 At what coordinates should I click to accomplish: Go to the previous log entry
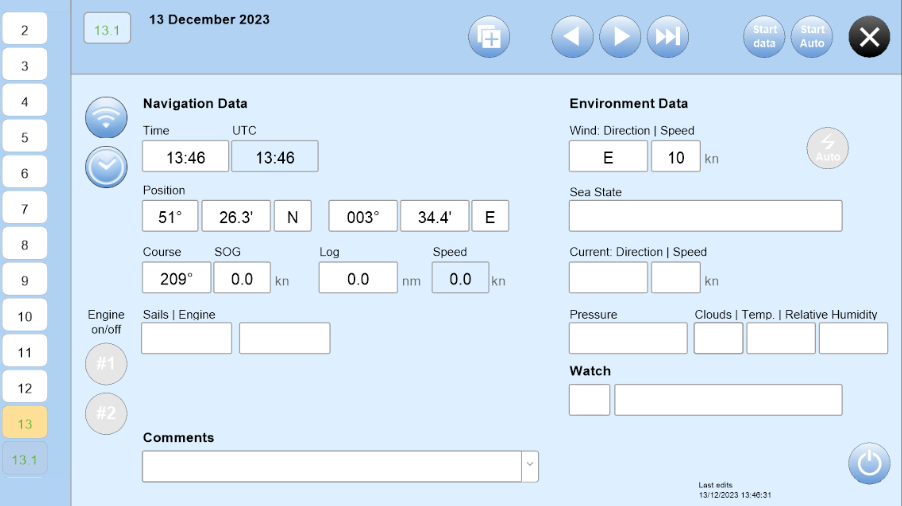click(x=572, y=37)
